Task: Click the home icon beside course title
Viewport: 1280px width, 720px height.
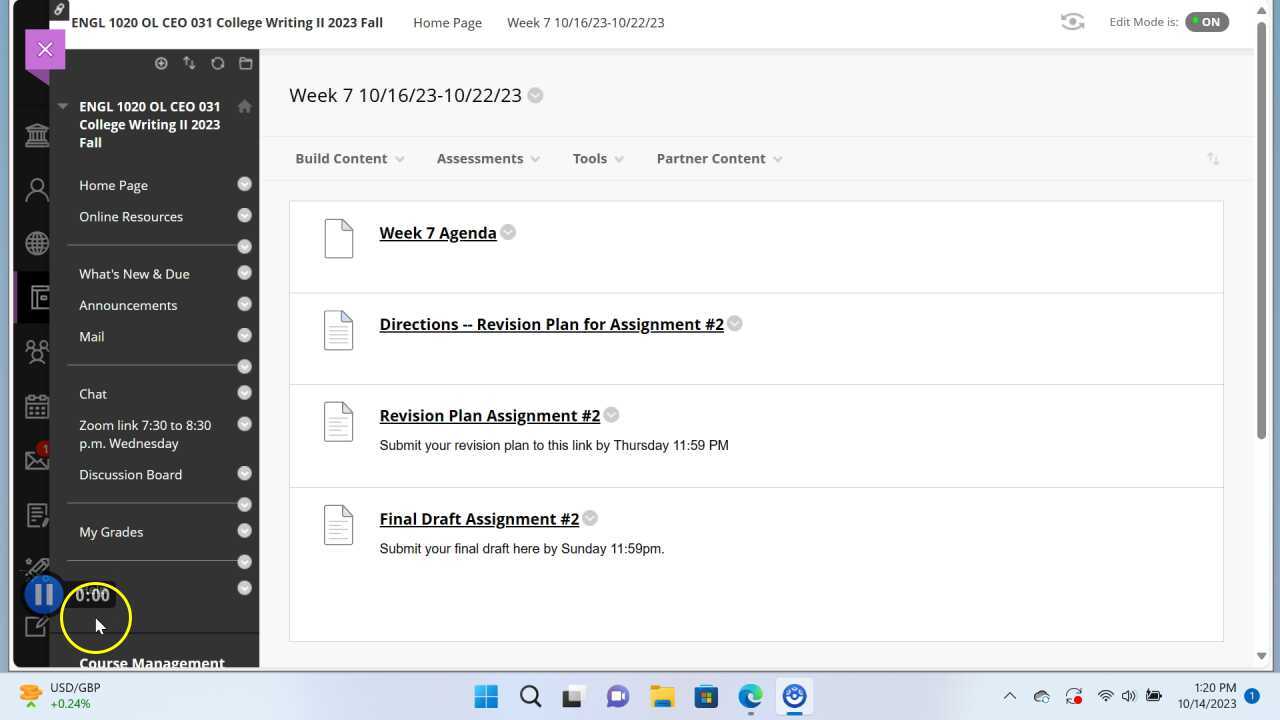Action: pyautogui.click(x=244, y=106)
